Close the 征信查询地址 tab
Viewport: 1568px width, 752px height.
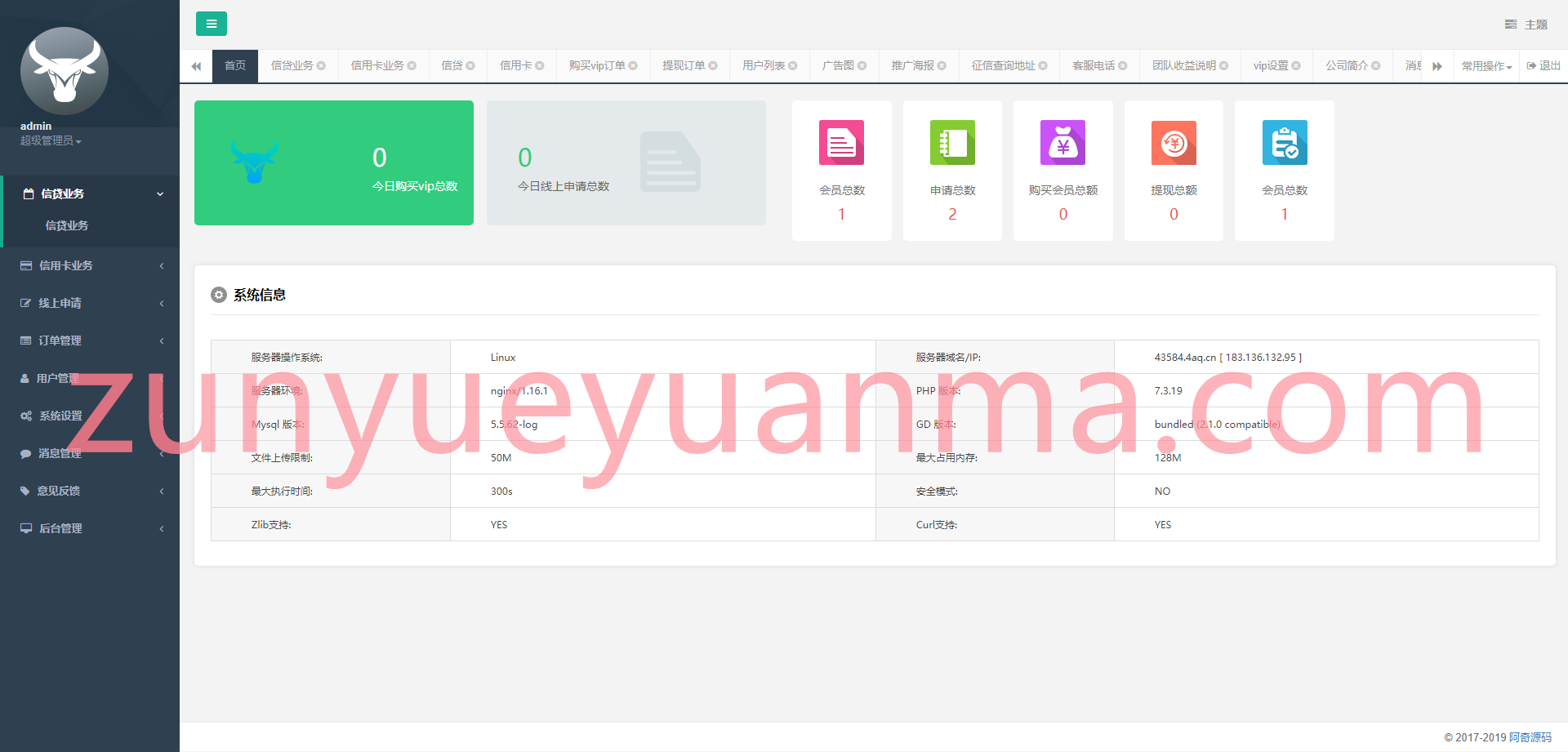point(1043,66)
